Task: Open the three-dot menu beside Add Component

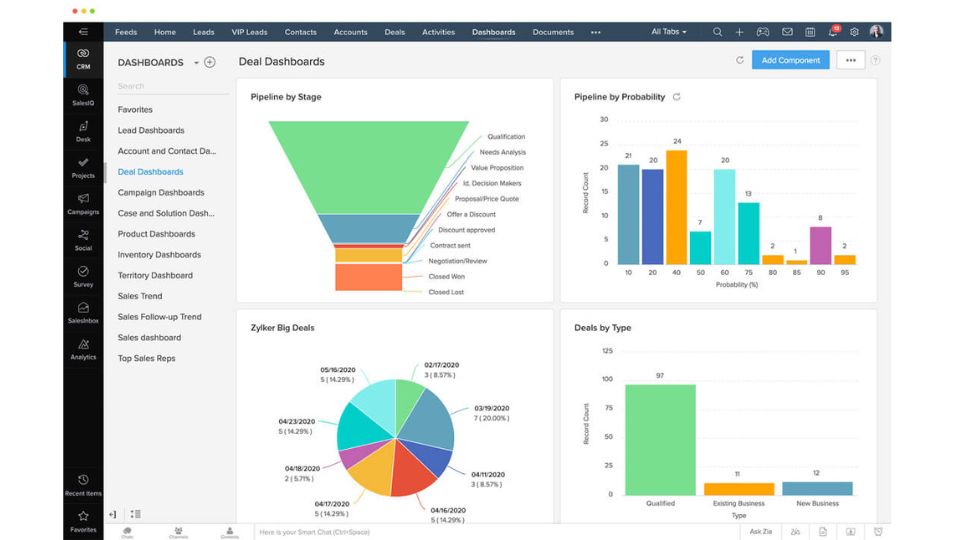Action: (x=850, y=60)
